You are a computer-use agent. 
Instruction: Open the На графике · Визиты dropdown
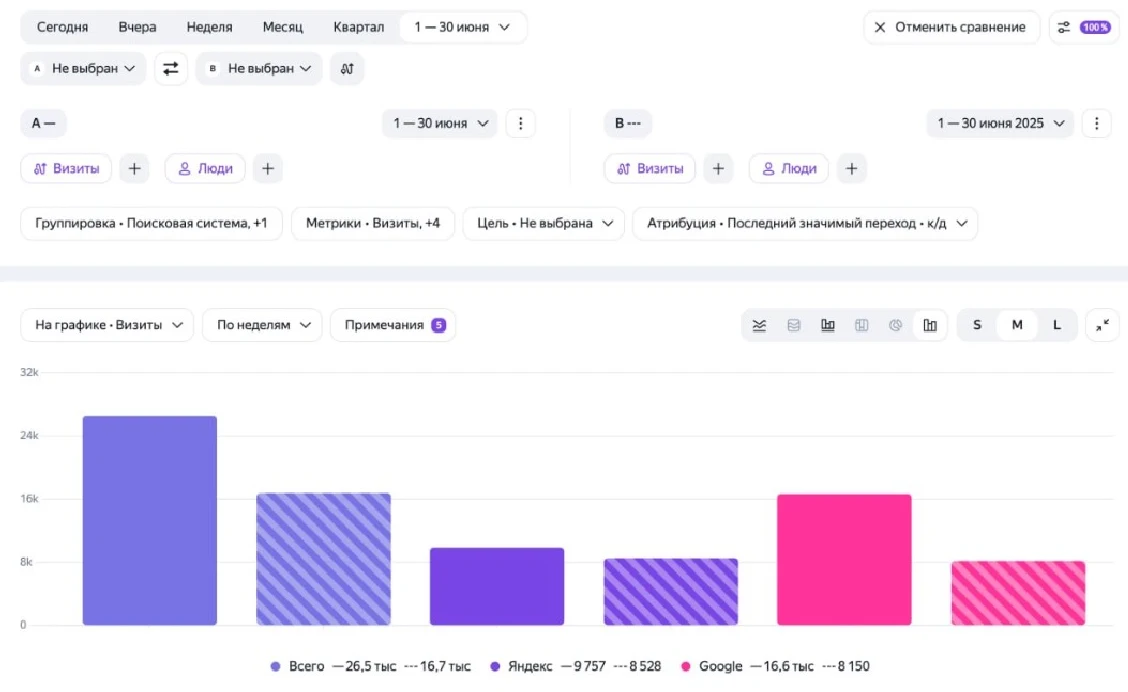pos(107,325)
